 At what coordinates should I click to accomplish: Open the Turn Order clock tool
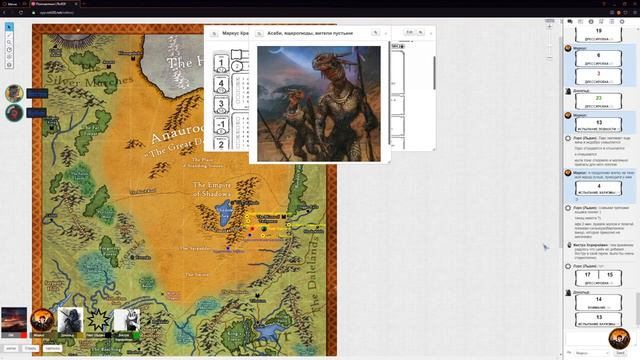[x=9, y=50]
